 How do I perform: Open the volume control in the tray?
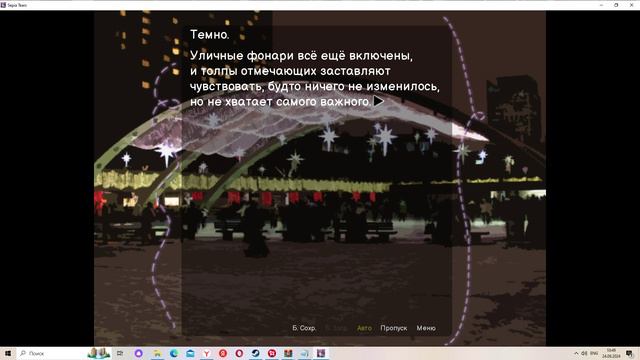(584, 353)
